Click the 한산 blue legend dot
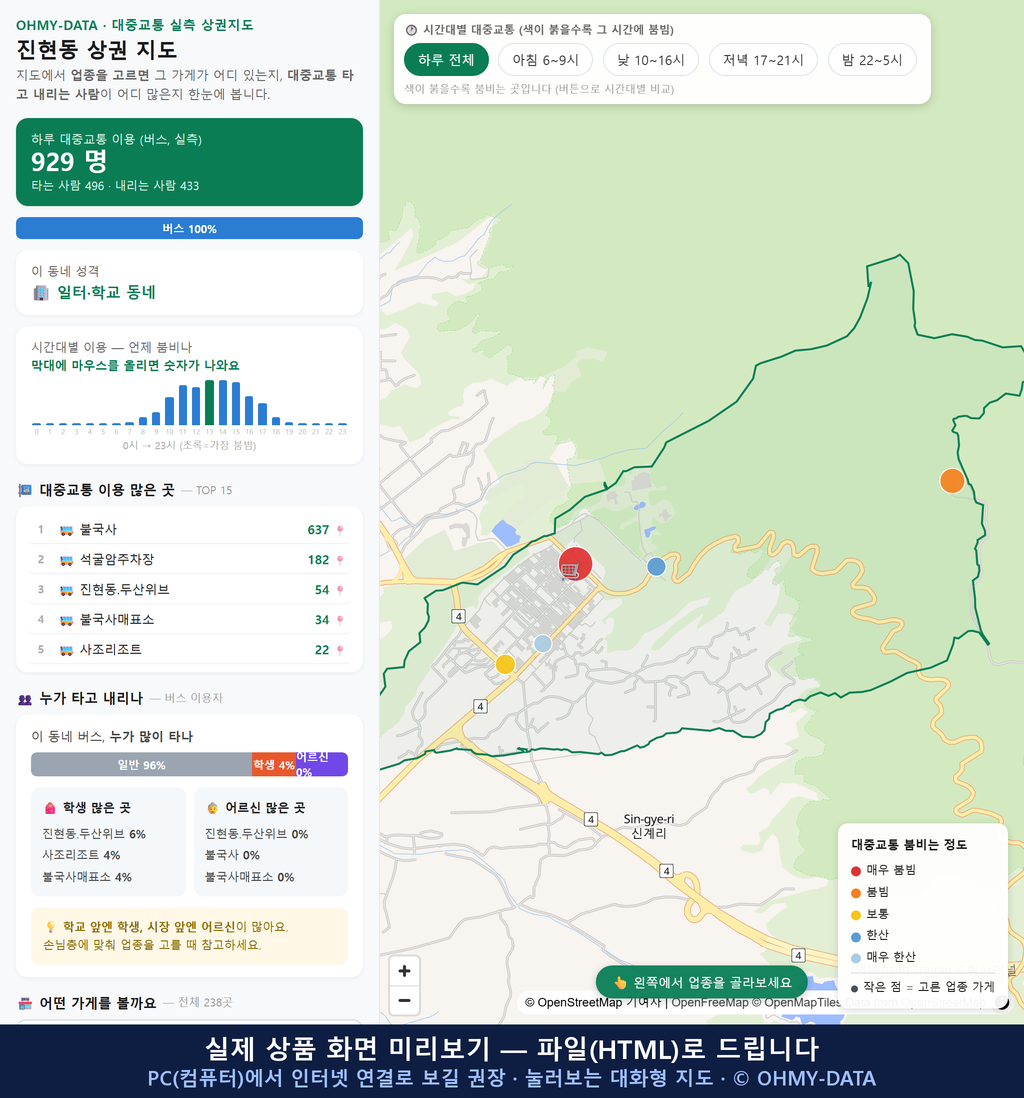1024x1098 pixels. tap(855, 937)
